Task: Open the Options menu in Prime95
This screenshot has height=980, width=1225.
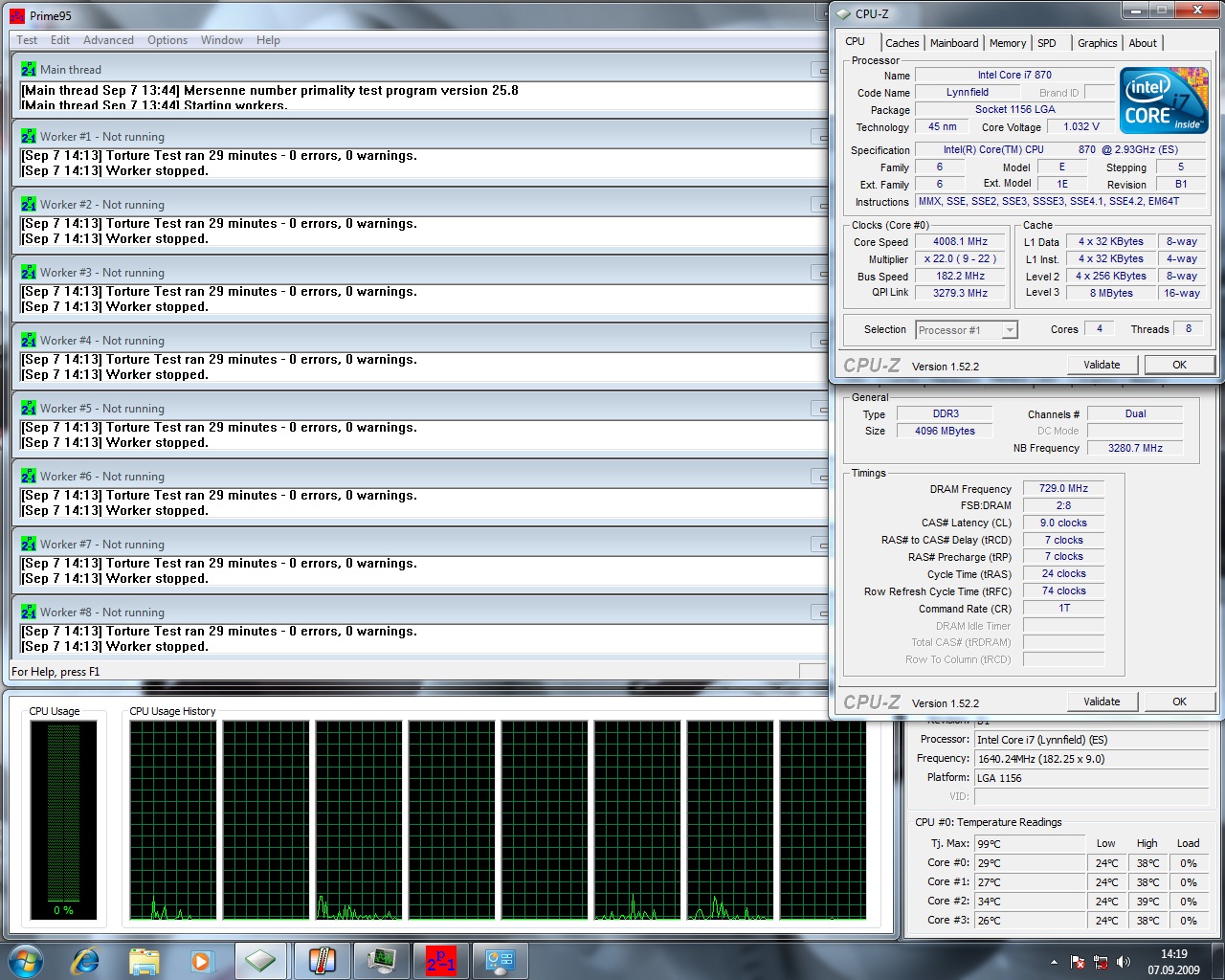Action: (167, 40)
